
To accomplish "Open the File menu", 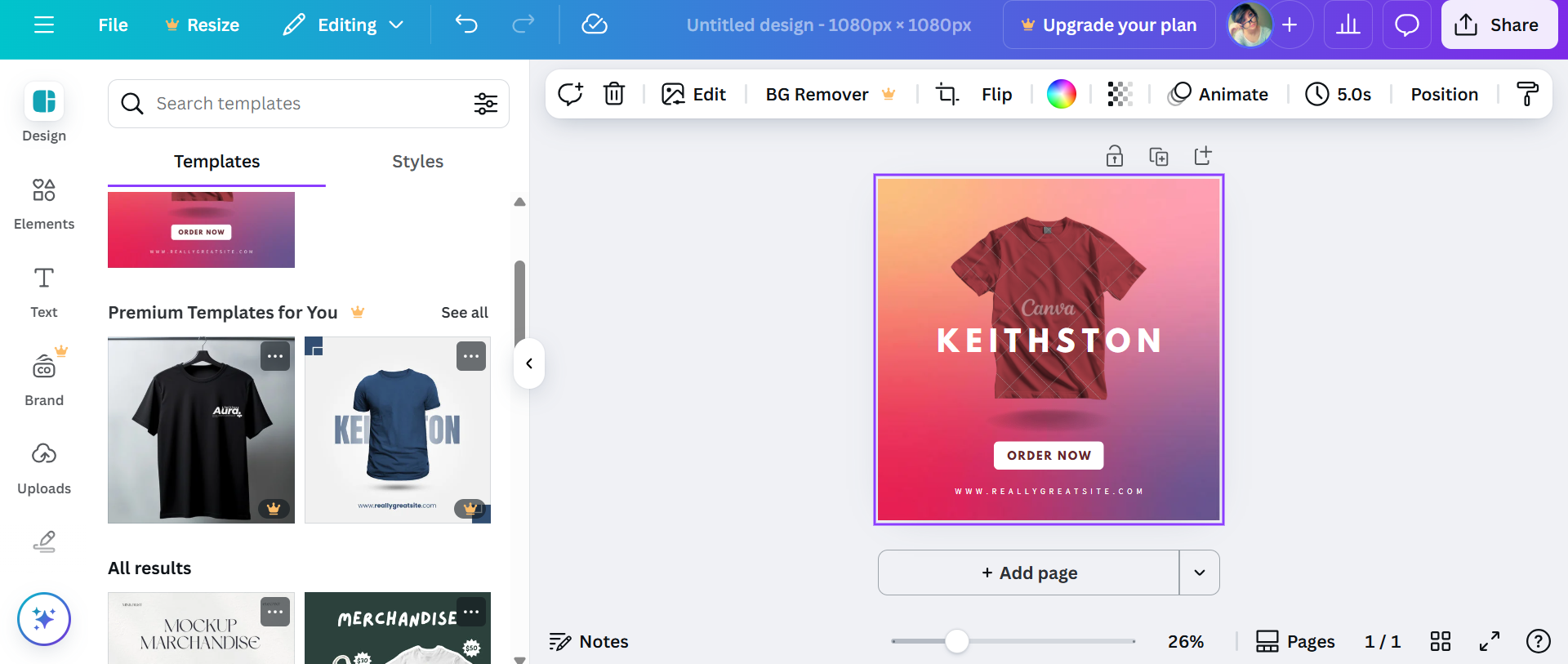I will tap(113, 25).
